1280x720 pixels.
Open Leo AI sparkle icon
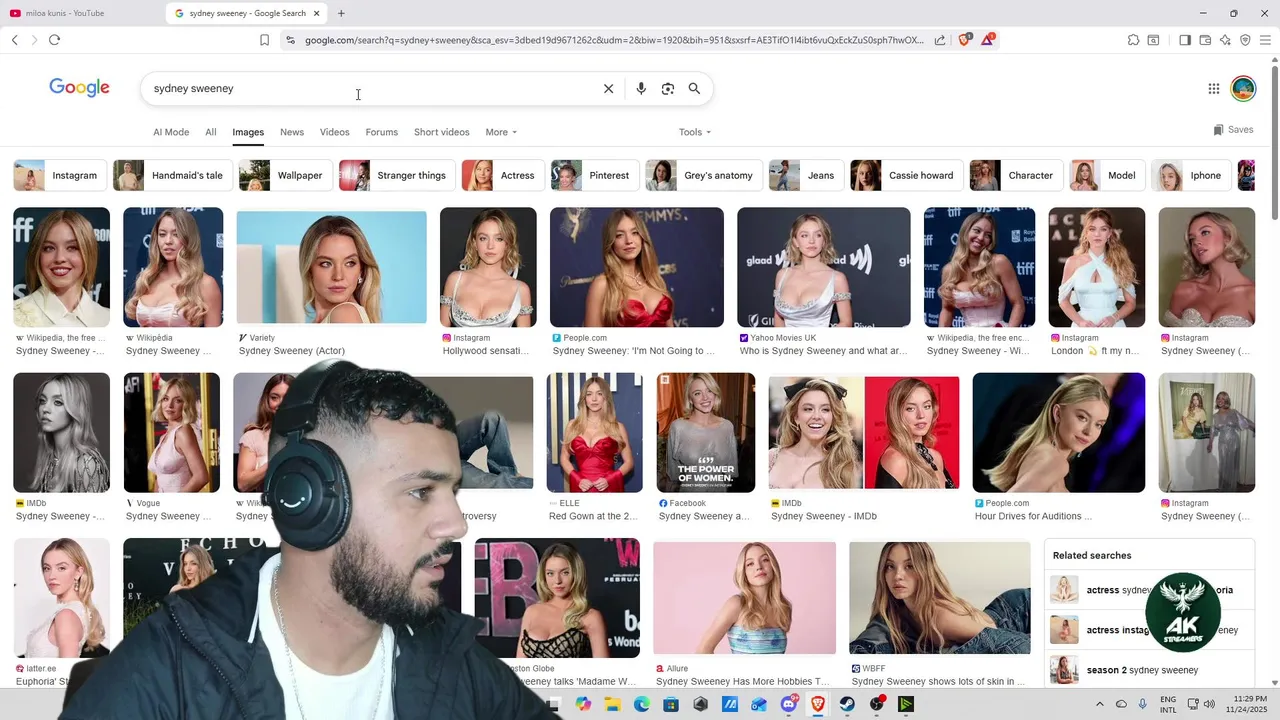(x=1225, y=40)
